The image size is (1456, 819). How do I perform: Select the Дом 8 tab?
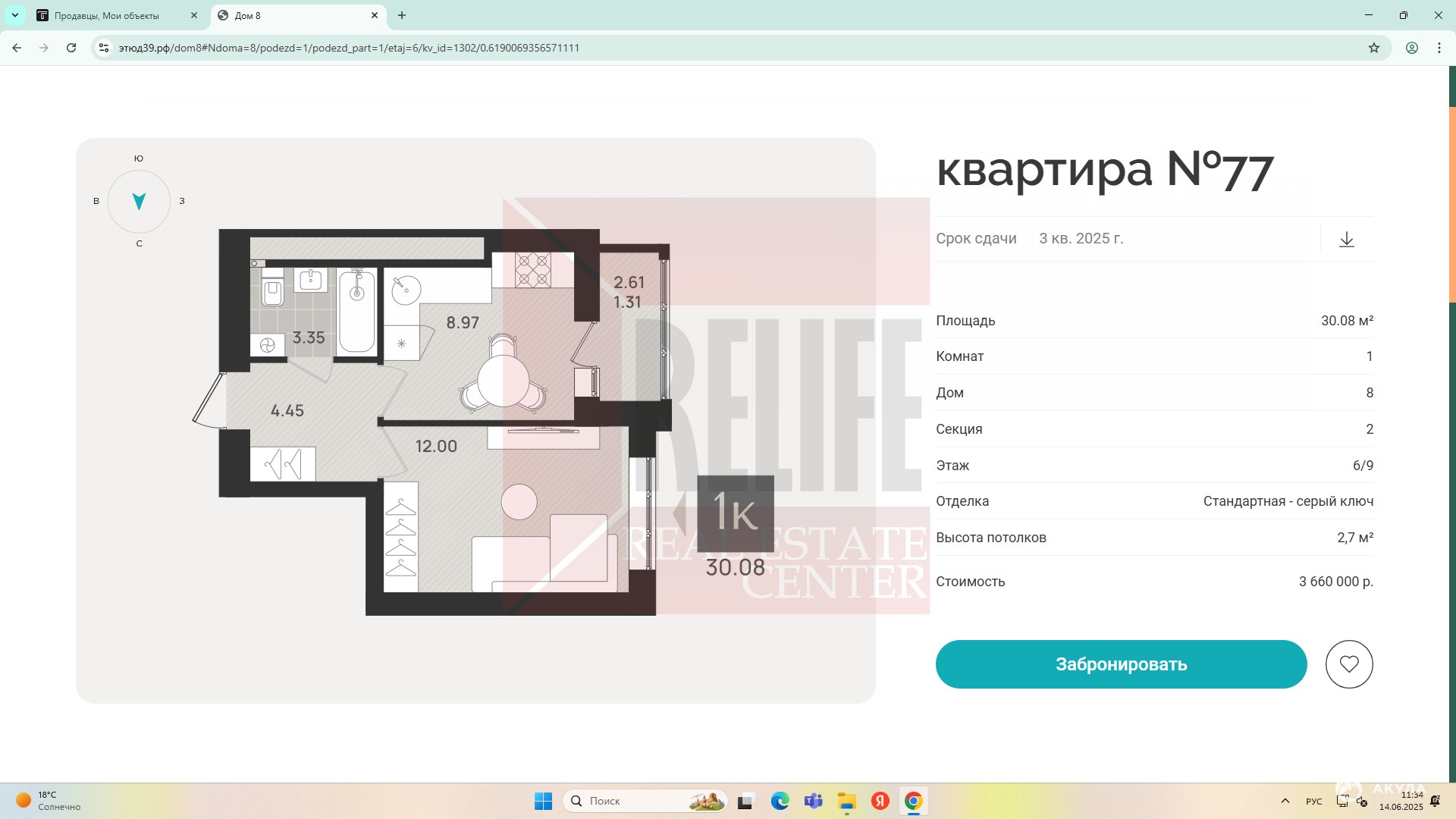pyautogui.click(x=298, y=15)
